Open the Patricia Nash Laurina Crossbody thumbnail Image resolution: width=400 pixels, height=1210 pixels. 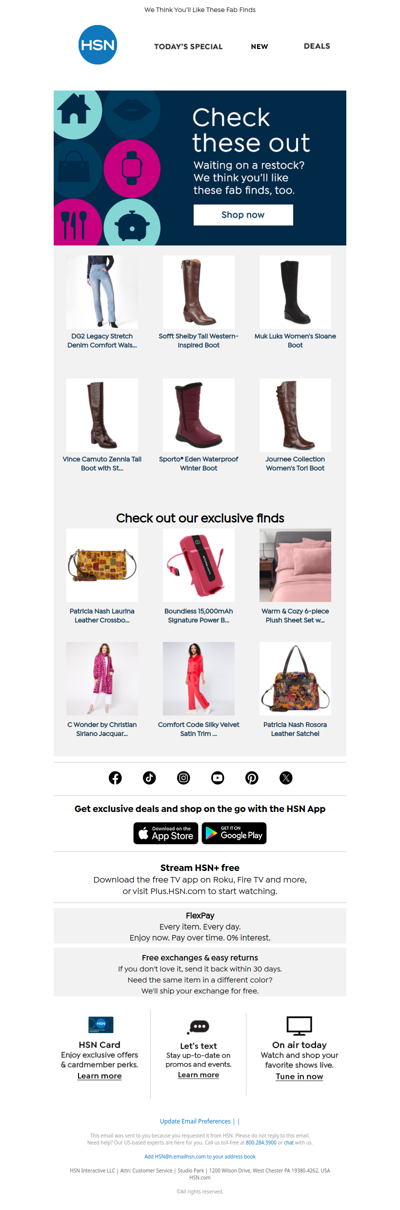click(102, 566)
